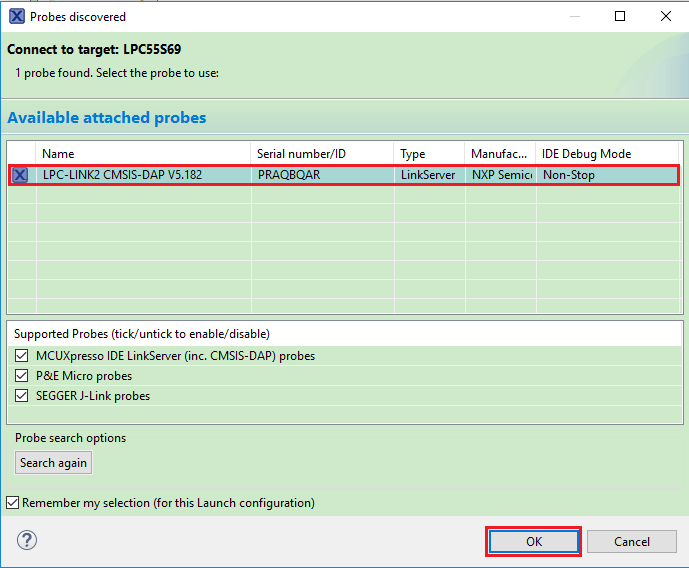Viewport: 689px width, 568px height.
Task: Click the probe icon in LPC-LINK2 row
Action: [21, 175]
